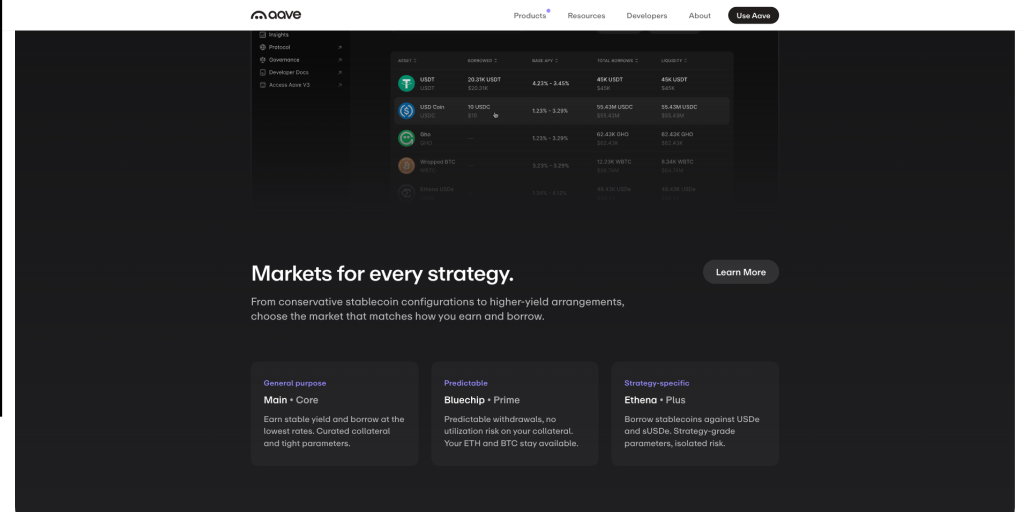Click the Protocol globe icon
This screenshot has width=1024, height=512.
pyautogui.click(x=263, y=47)
